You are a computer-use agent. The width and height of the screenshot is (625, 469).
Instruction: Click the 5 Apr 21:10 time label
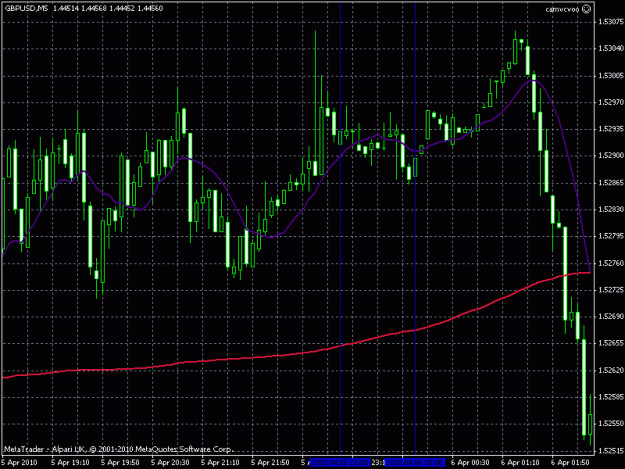point(220,463)
